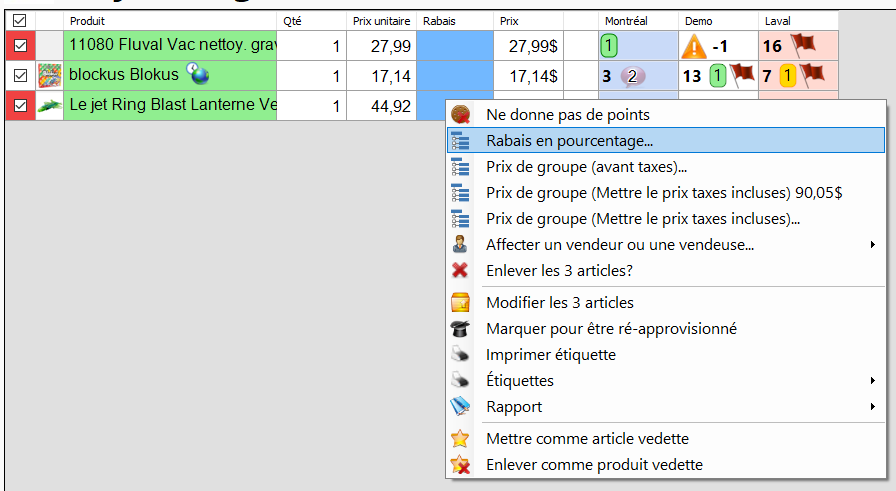
Task: Select the group price taxes incluses 90,05$ entry
Action: [666, 193]
